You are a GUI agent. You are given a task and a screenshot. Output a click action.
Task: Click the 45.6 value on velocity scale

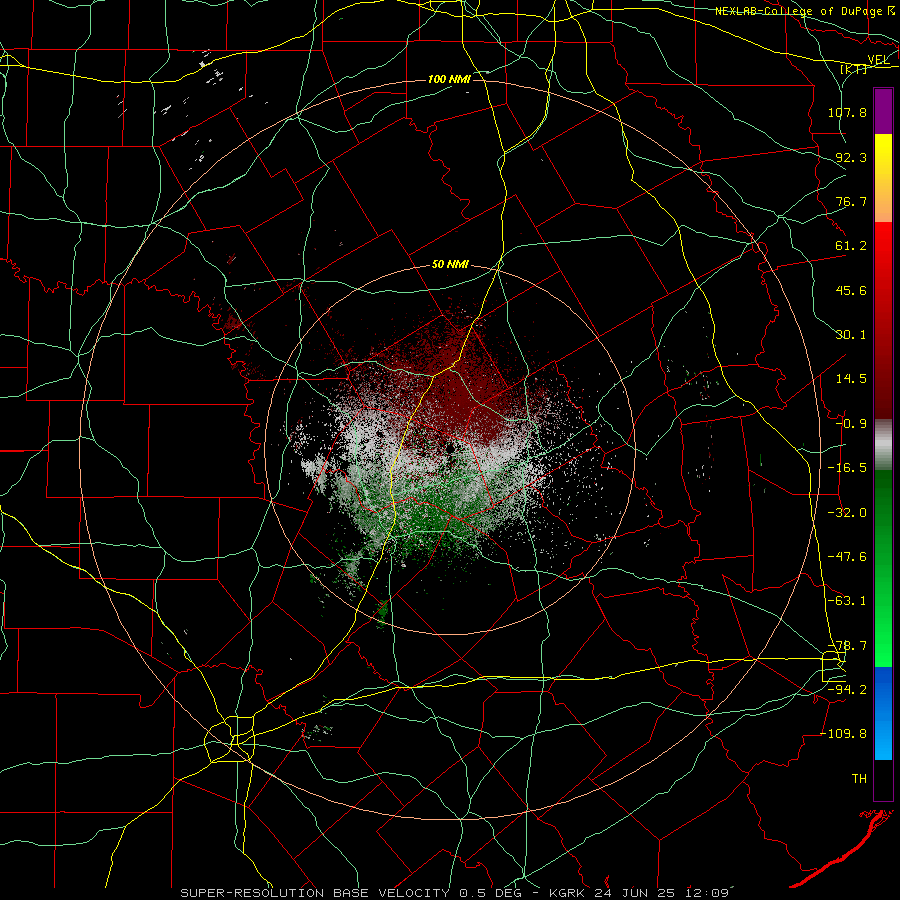(x=851, y=290)
